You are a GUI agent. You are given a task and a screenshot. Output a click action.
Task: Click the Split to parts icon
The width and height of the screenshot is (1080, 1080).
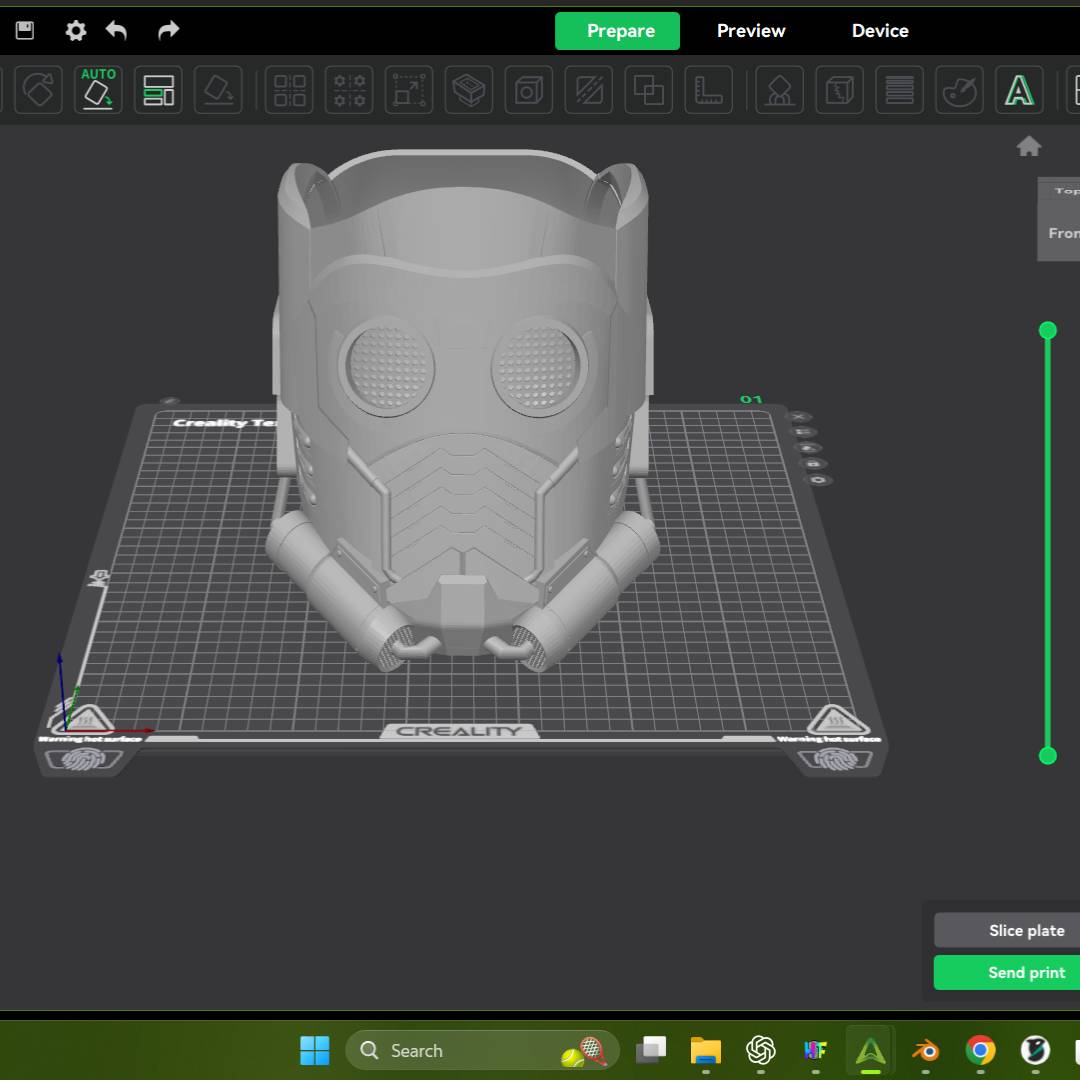click(349, 90)
